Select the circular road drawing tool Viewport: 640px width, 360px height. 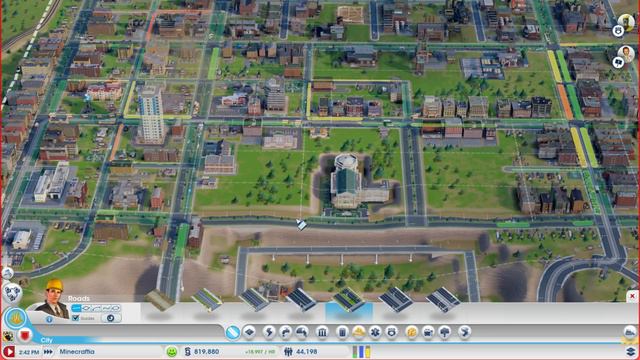(116, 308)
